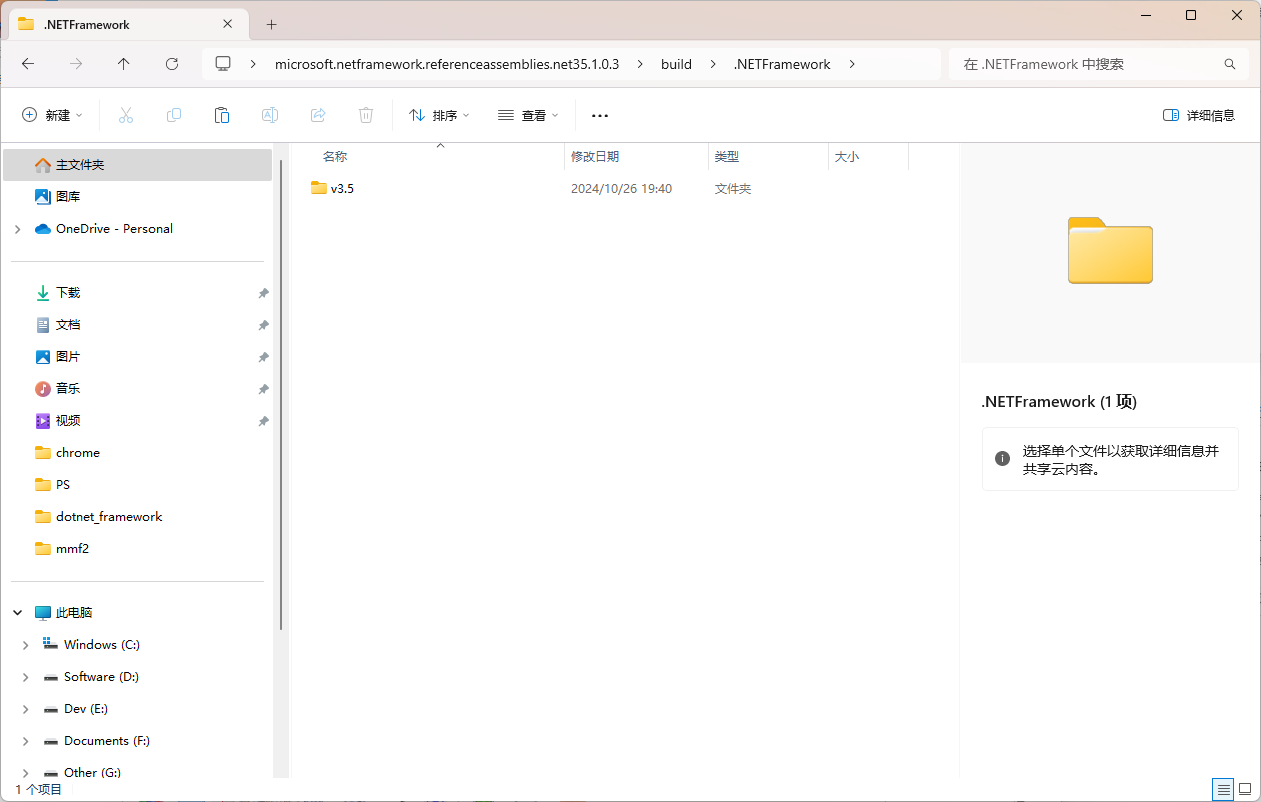This screenshot has height=802, width=1261.
Task: Select 主文件夹 in navigation pane
Action: pos(138,165)
